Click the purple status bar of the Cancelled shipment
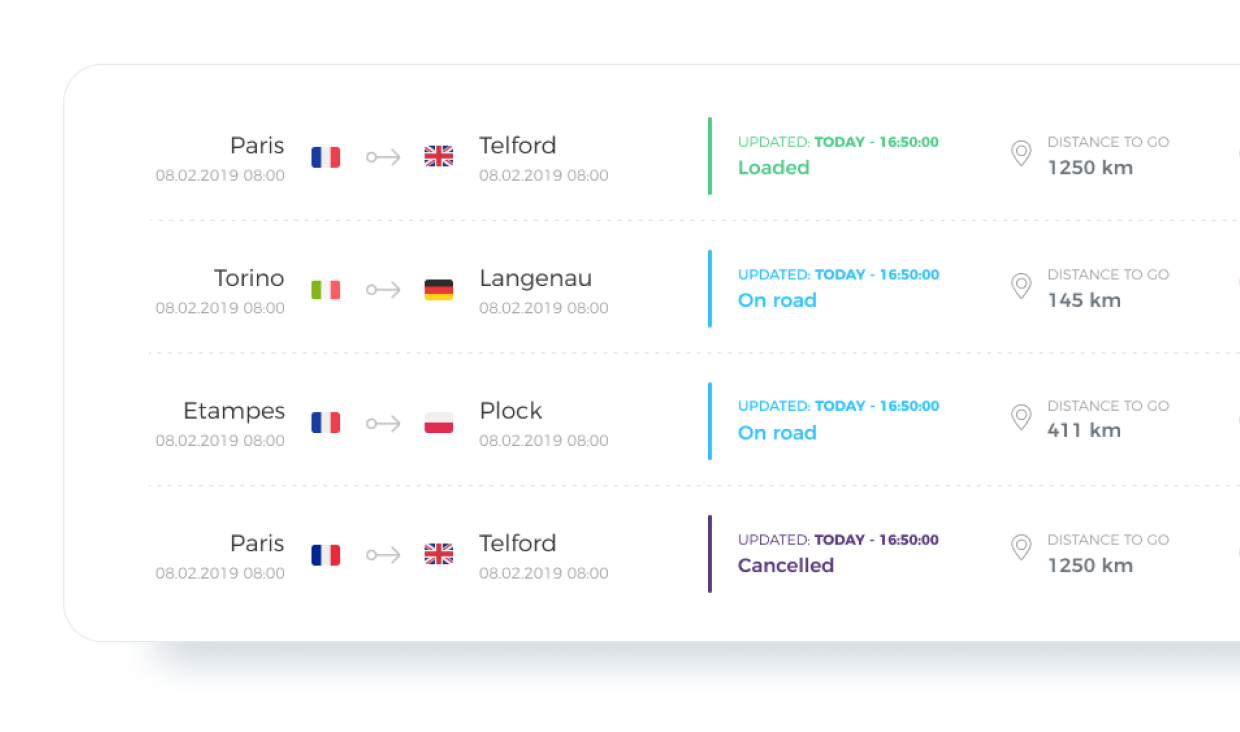The image size is (1240, 732). tap(710, 554)
